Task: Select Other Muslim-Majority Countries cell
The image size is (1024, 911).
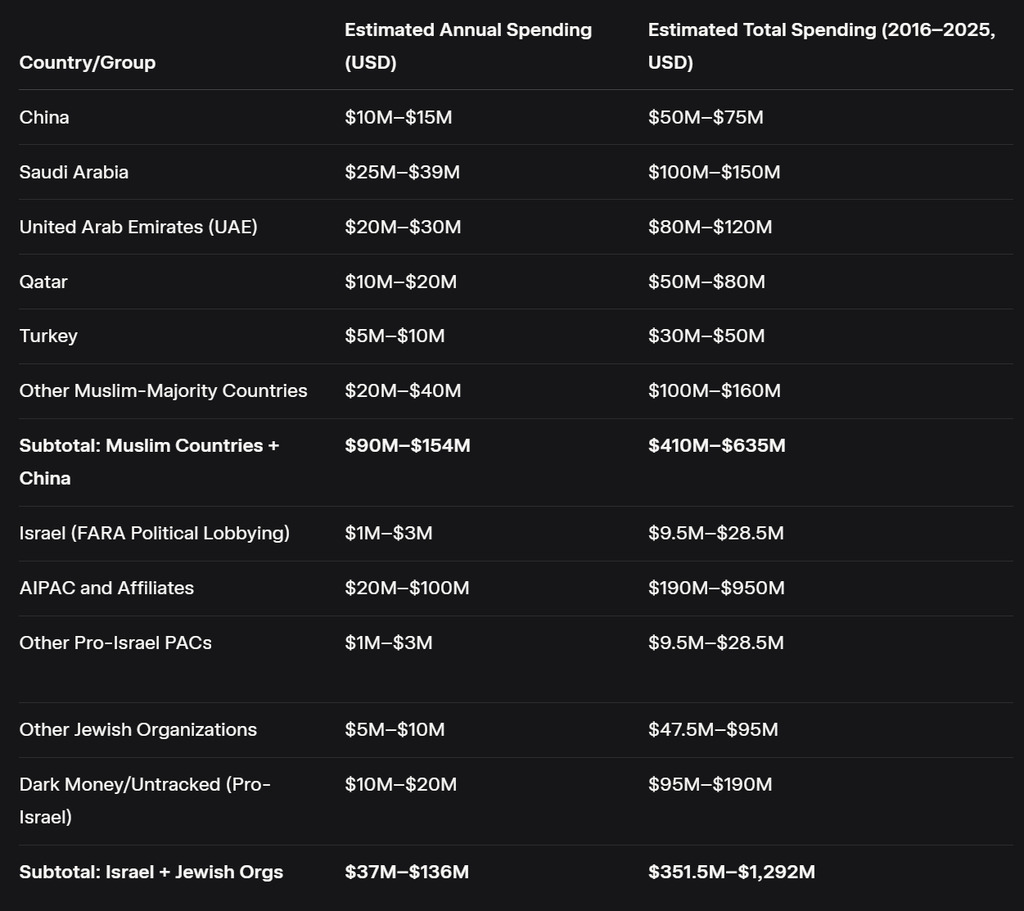Action: click(163, 391)
